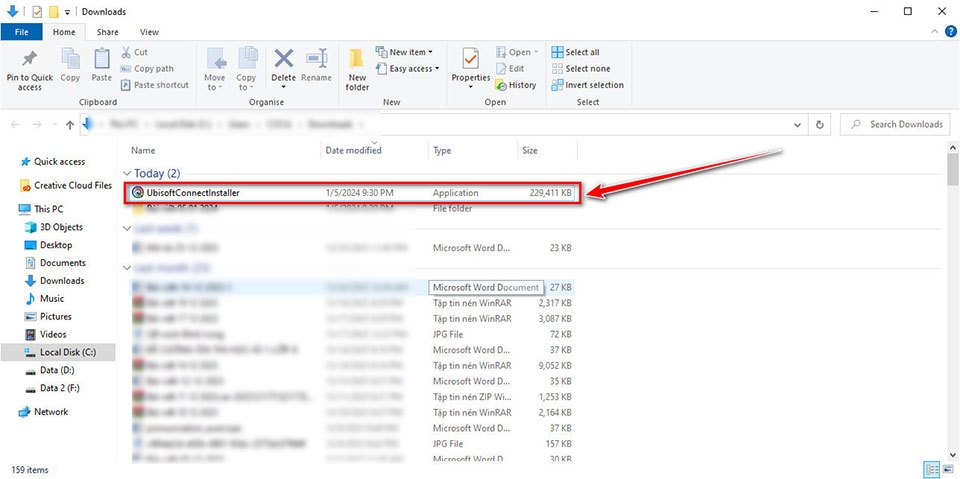Collapse the ribbon with chevron
This screenshot has height=479, width=960.
(x=934, y=31)
